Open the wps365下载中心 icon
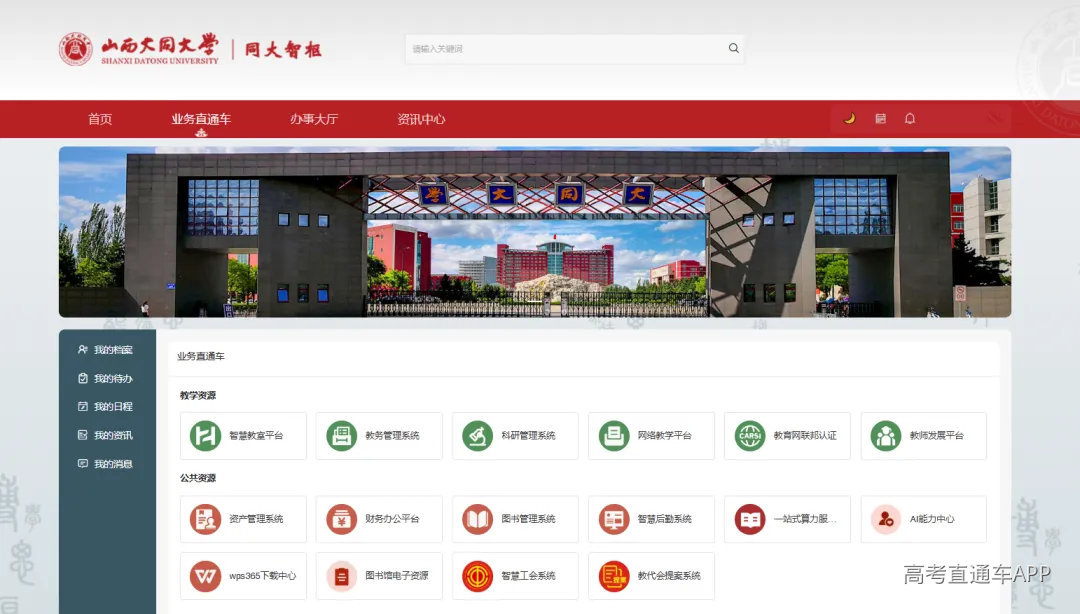Viewport: 1080px width, 614px height. pyautogui.click(x=205, y=576)
